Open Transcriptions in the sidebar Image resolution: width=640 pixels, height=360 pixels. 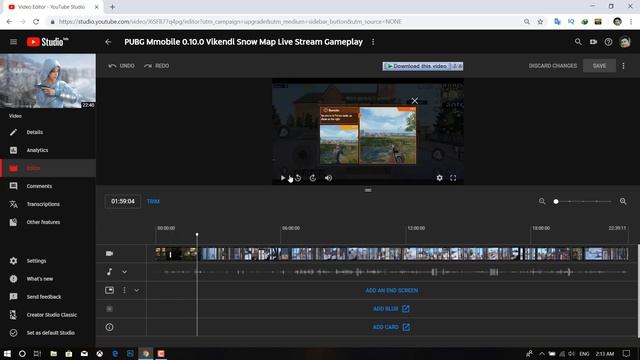[48, 204]
